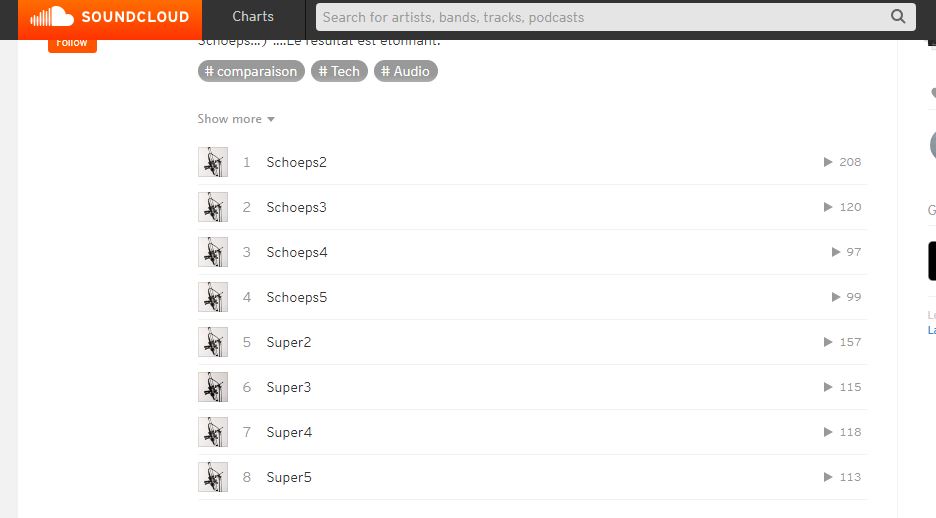Screen dimensions: 936x518
Task: Click the Super5 track artwork thumbnail
Action: click(213, 477)
